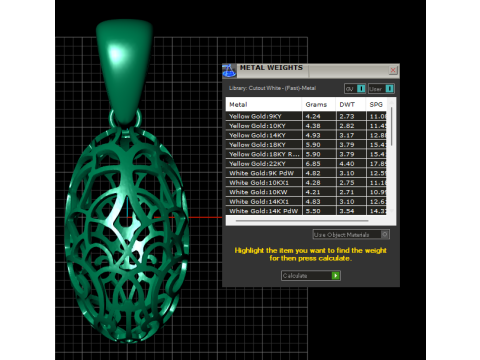Click the scroll-down arrow of metal list
Screen dimensions: 480x360
pyautogui.click(x=391, y=211)
